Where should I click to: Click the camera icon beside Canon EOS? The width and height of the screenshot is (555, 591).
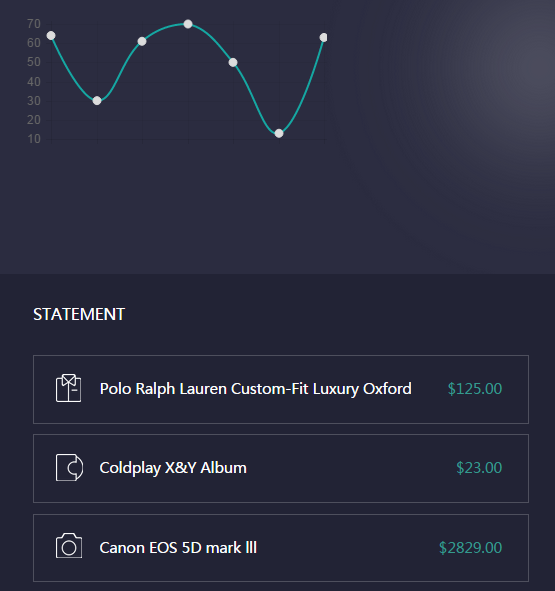(x=69, y=546)
